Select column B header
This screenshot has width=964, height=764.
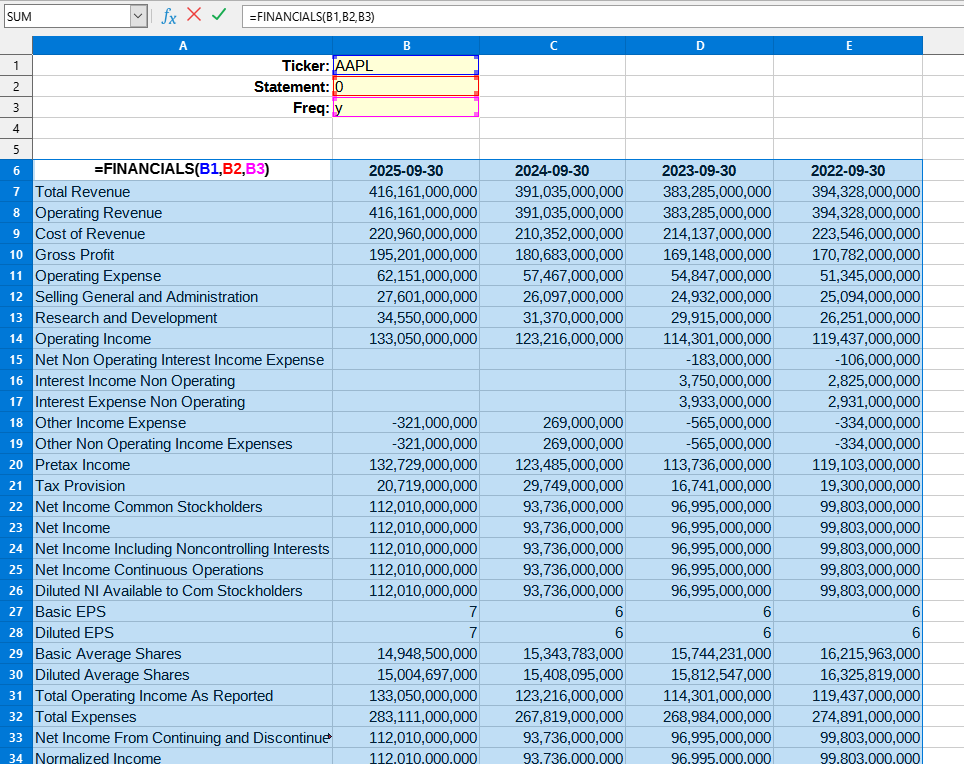point(406,45)
